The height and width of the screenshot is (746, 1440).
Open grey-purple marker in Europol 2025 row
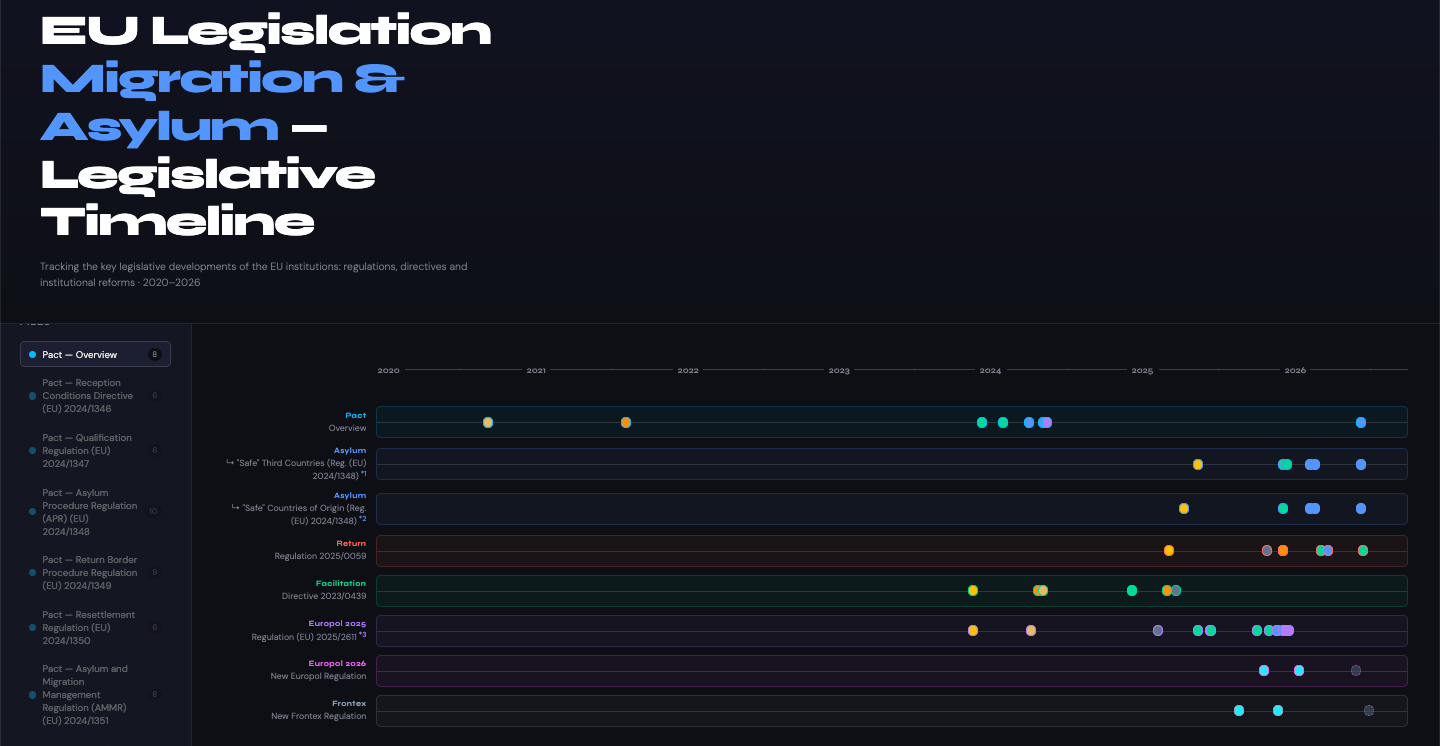click(x=1158, y=630)
